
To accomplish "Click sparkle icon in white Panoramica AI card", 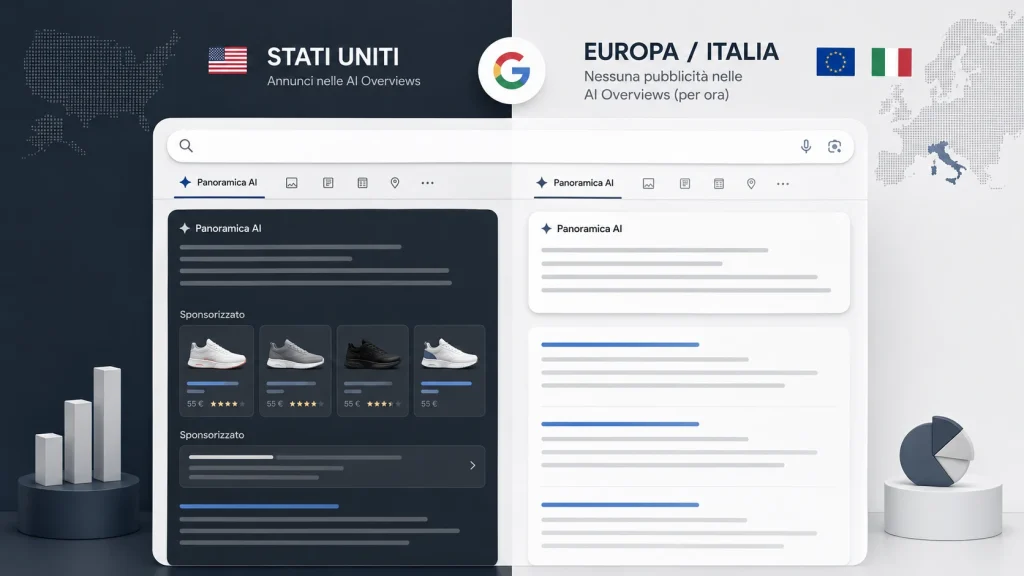I will tap(546, 229).
